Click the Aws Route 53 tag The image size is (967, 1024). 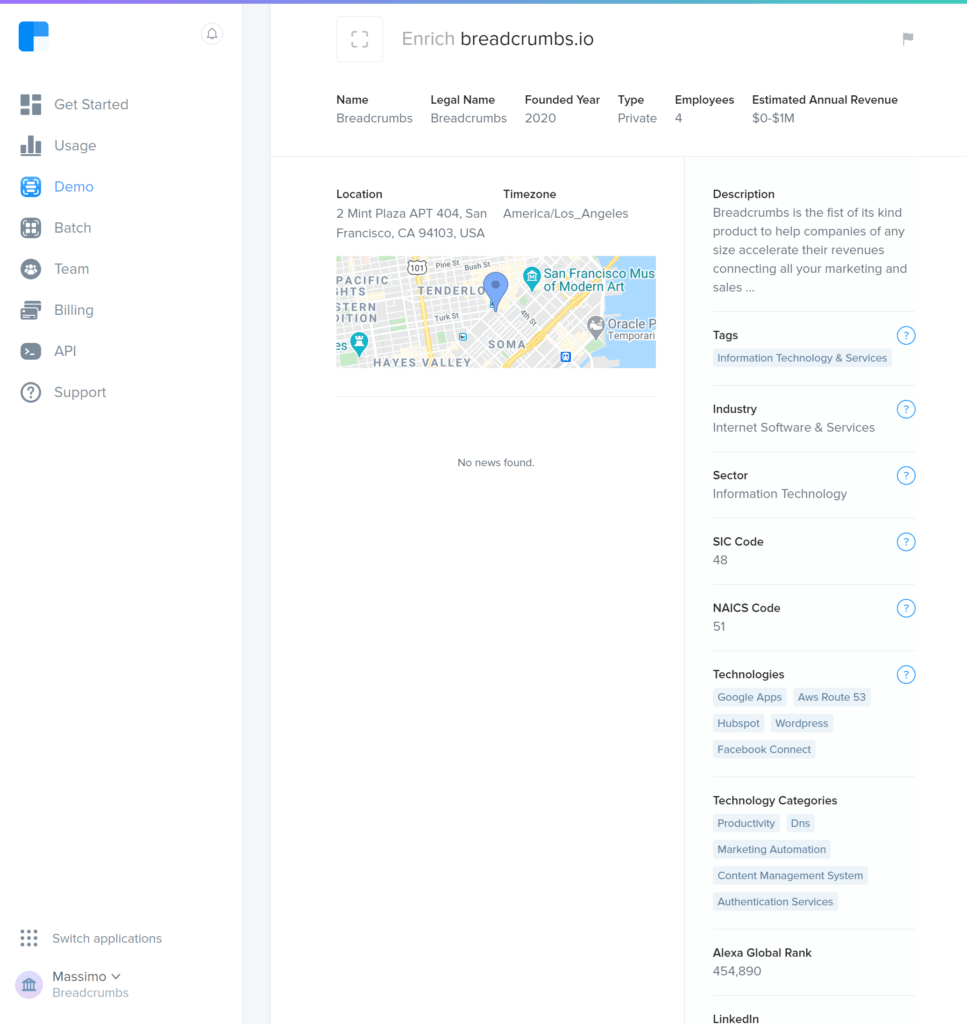tap(831, 697)
